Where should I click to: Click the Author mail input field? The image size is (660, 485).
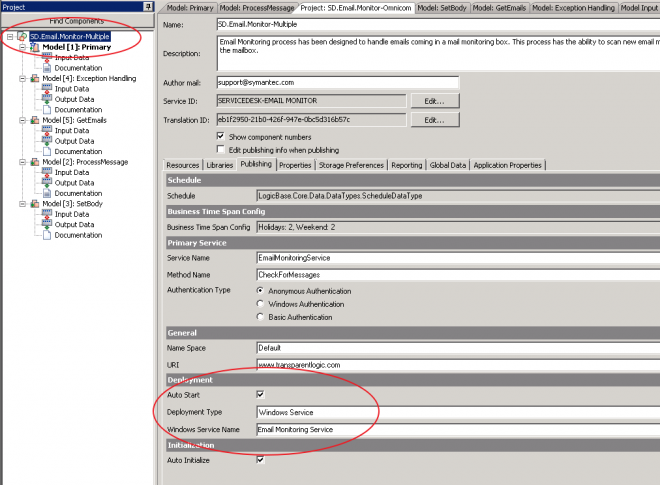(x=338, y=83)
